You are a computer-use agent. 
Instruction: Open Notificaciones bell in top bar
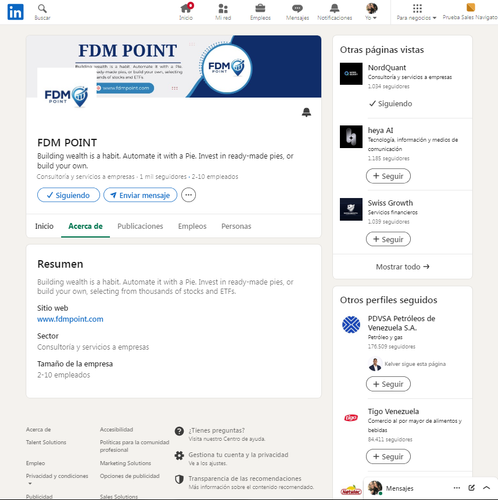tap(335, 12)
